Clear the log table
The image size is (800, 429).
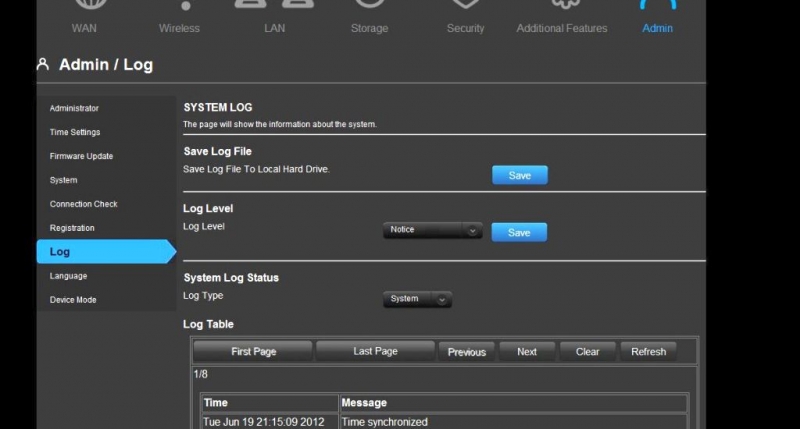(587, 351)
